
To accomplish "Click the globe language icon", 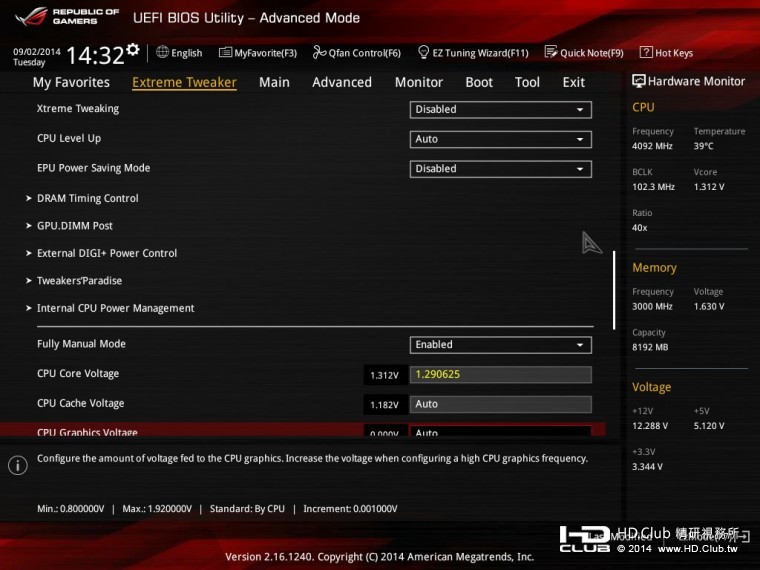I will point(162,52).
